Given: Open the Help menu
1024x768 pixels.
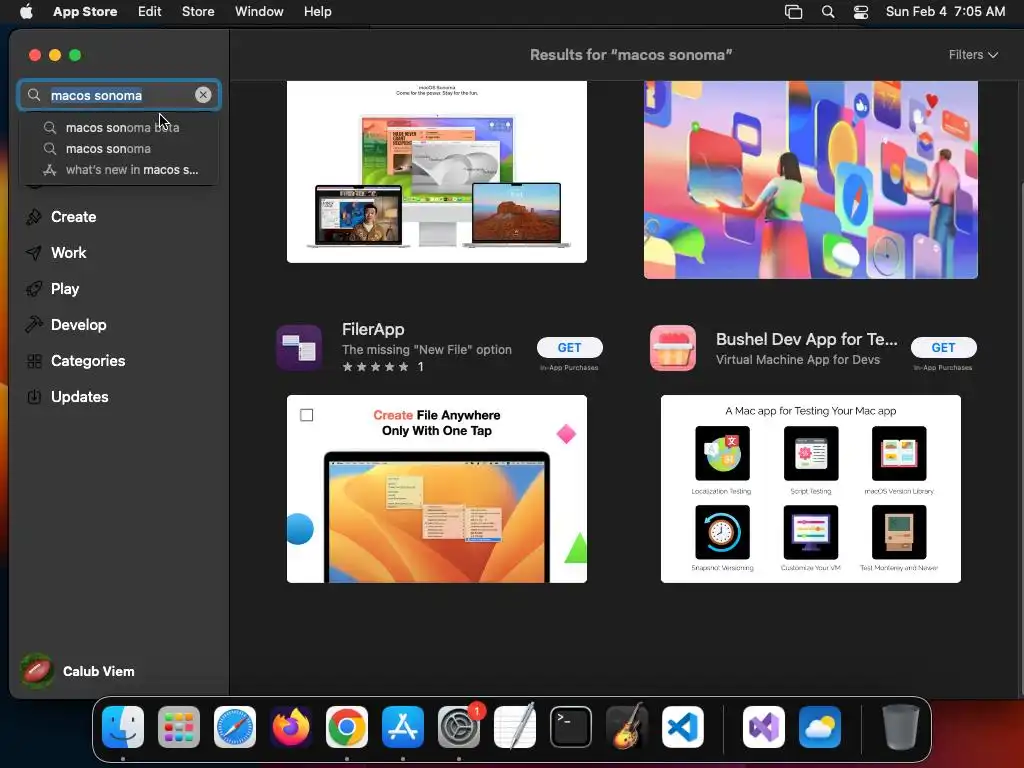Looking at the screenshot, I should (317, 11).
